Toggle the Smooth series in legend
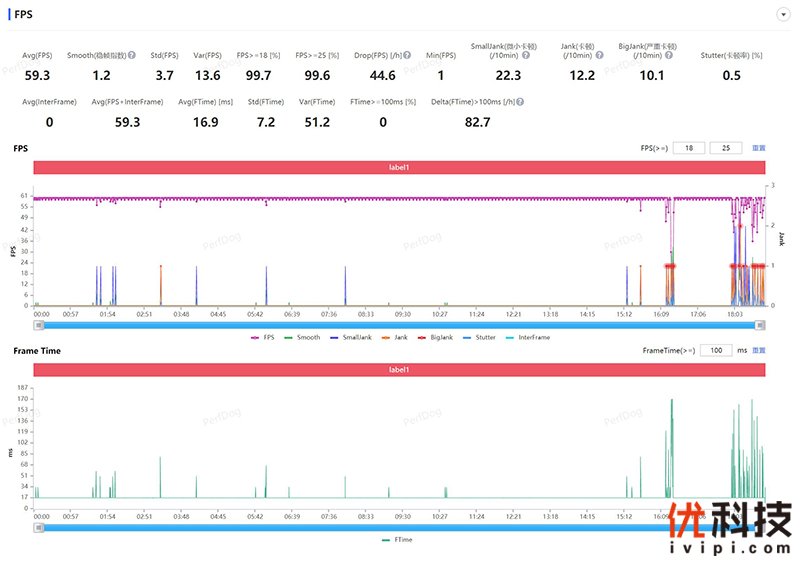 click(x=302, y=338)
